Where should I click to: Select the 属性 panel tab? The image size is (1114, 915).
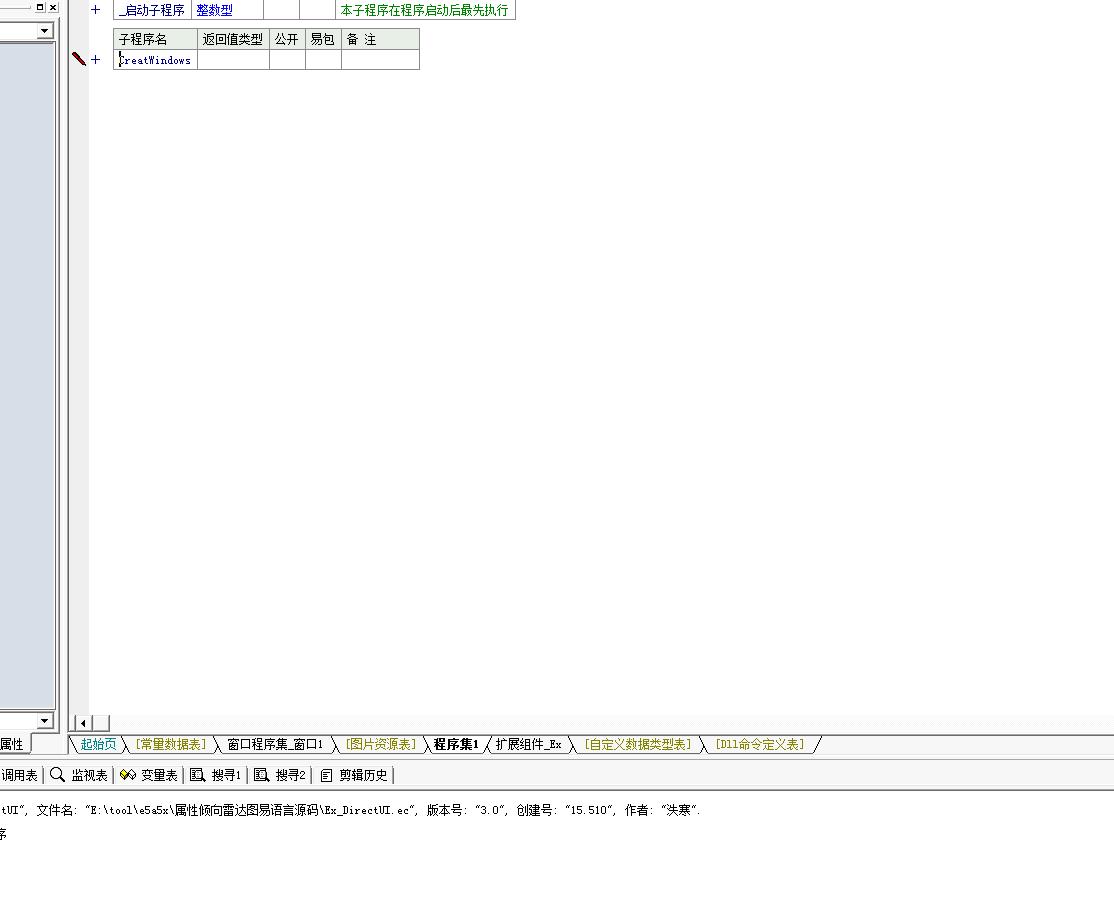pyautogui.click(x=12, y=744)
